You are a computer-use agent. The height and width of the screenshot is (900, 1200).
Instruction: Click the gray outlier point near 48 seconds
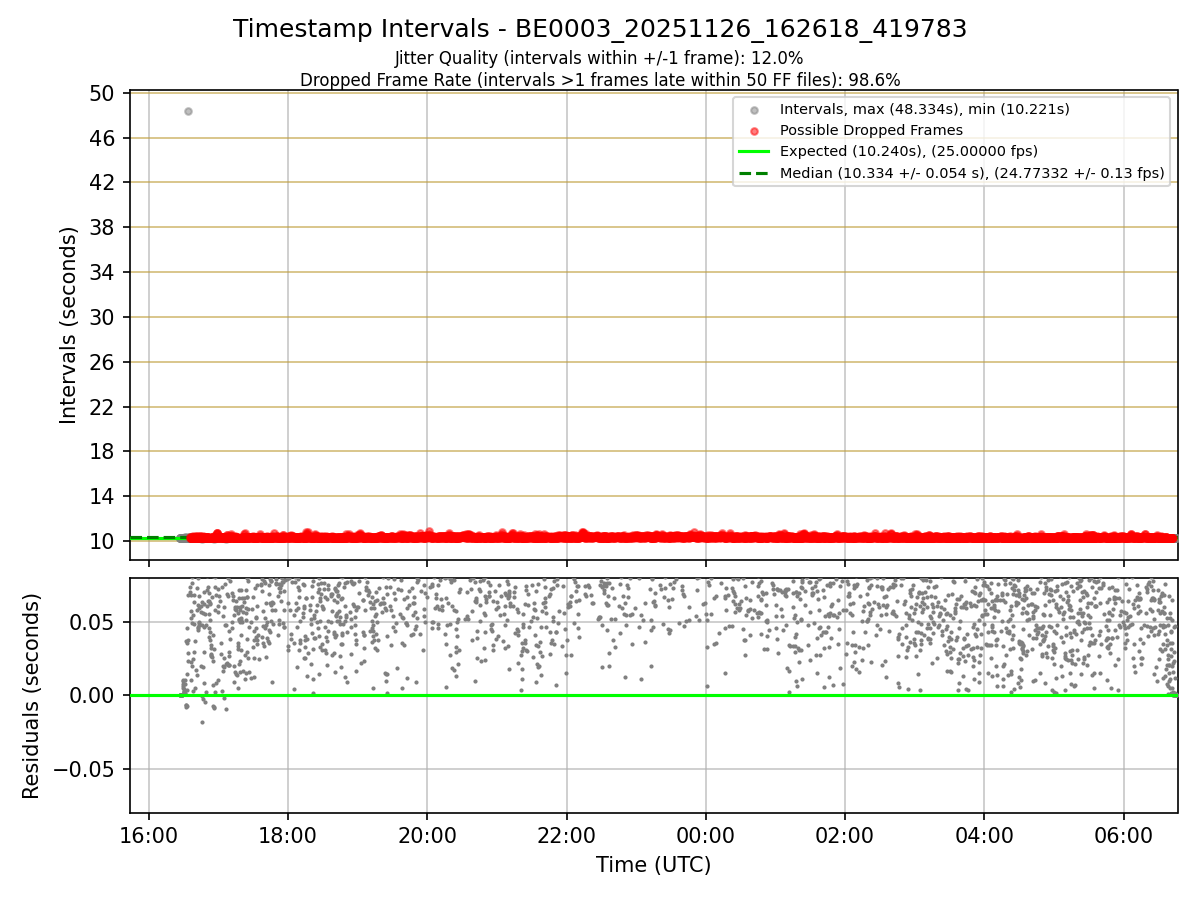188,111
